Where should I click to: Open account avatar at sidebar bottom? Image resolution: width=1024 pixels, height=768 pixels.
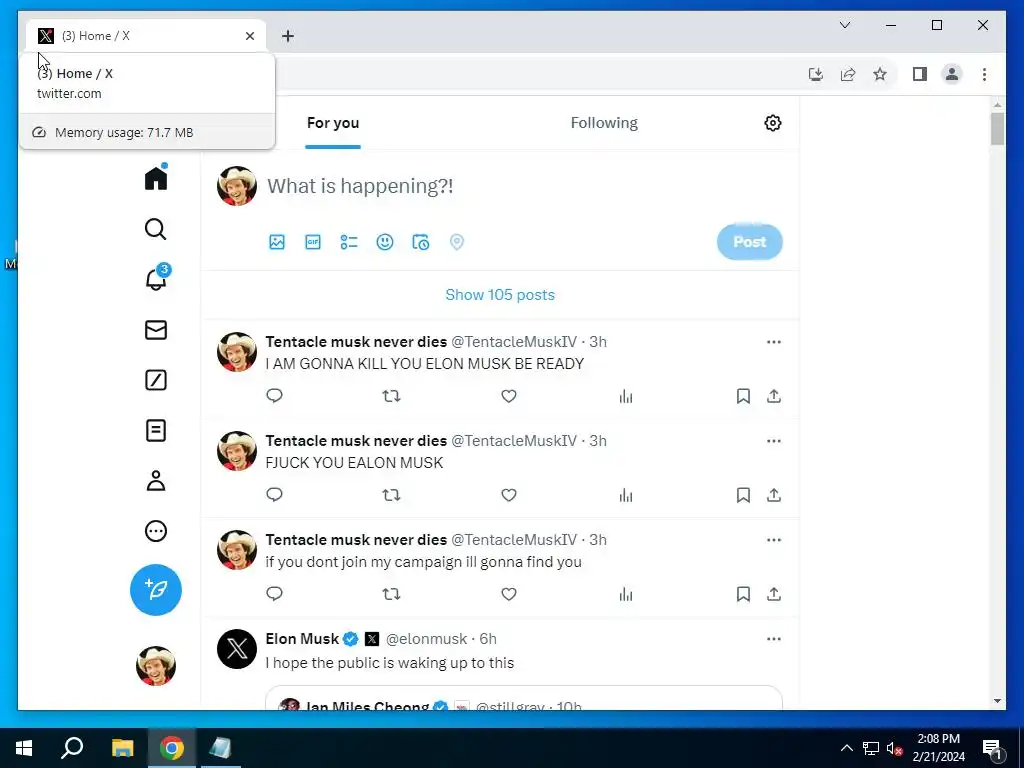[155, 666]
